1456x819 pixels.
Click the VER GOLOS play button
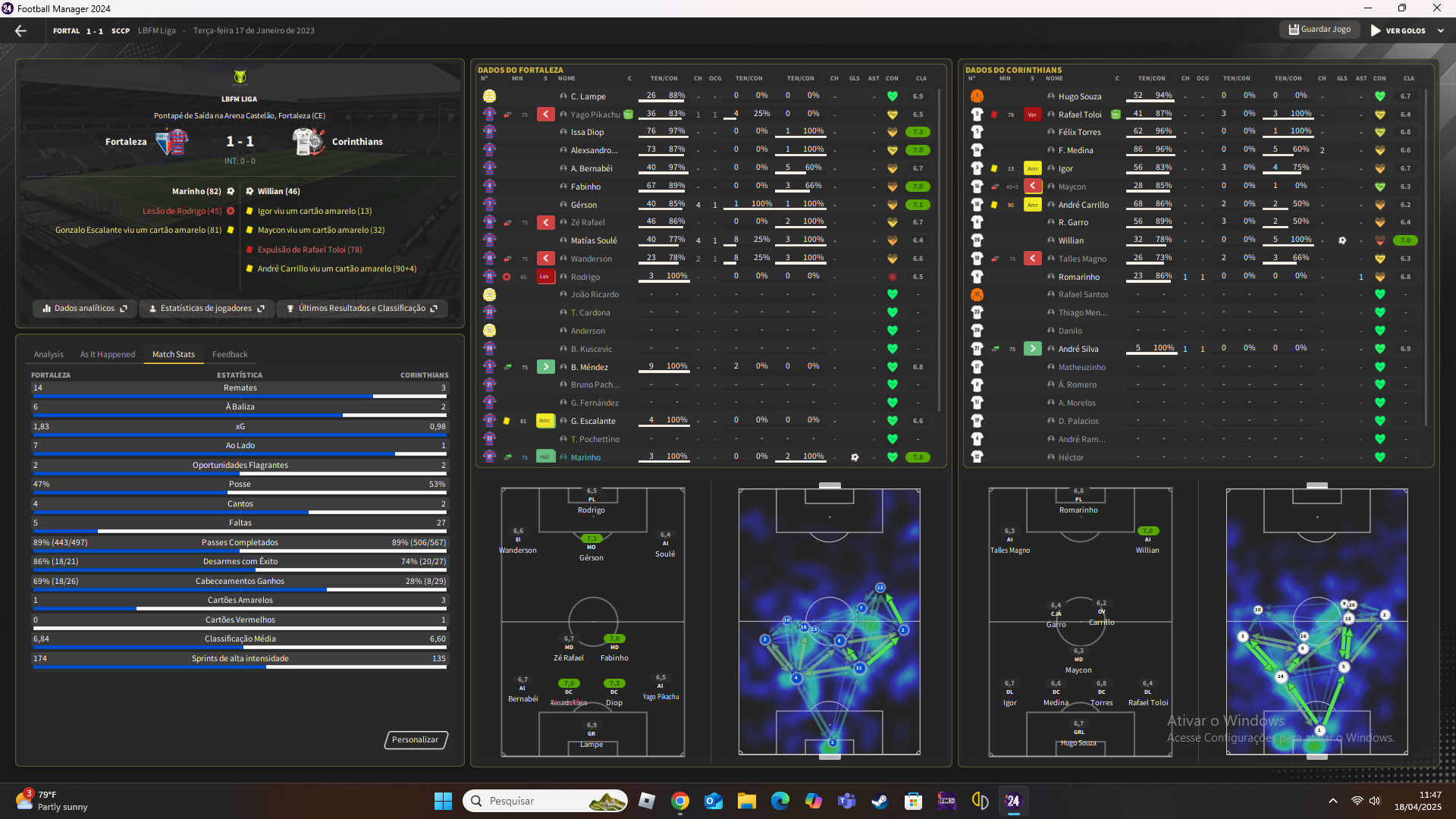(1398, 31)
